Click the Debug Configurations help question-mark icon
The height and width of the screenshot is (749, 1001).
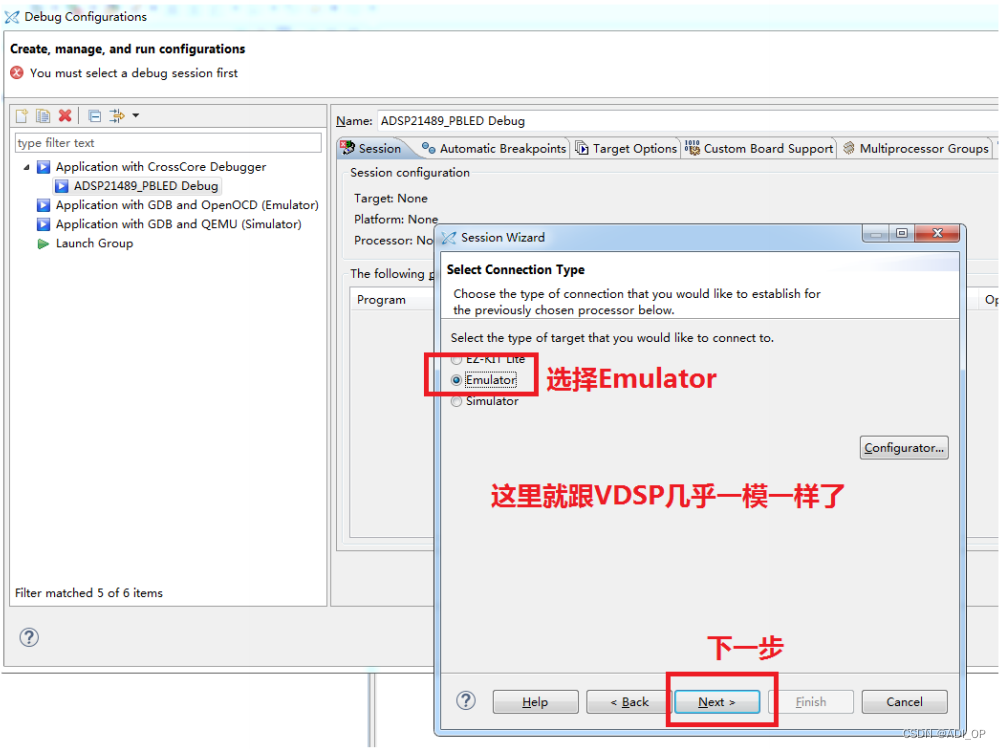click(29, 637)
